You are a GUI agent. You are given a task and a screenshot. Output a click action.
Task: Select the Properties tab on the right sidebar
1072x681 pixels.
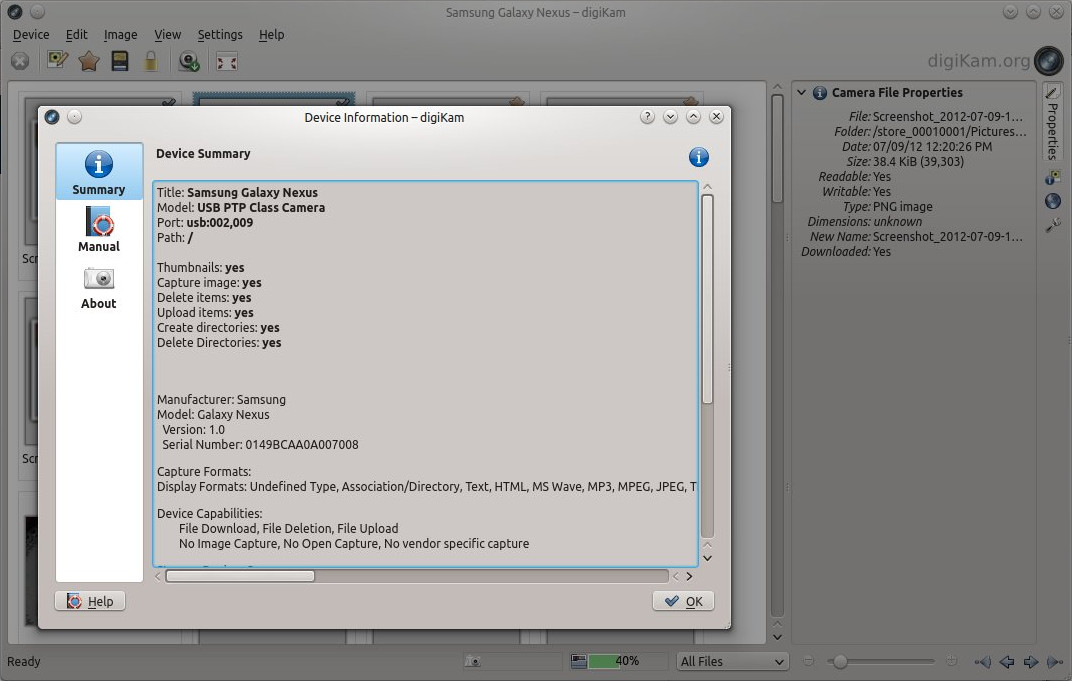pos(1052,123)
